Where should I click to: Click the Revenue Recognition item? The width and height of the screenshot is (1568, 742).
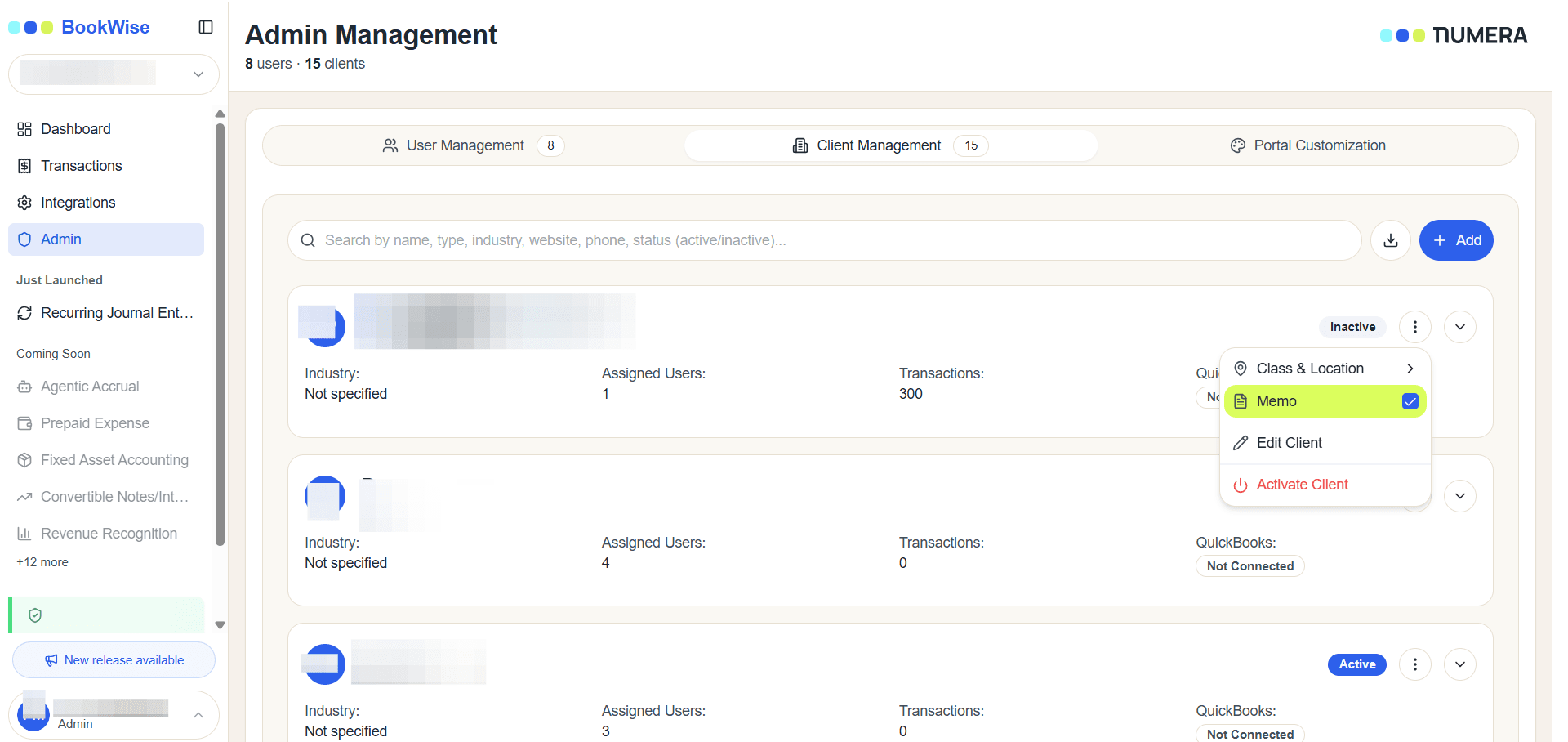106,534
